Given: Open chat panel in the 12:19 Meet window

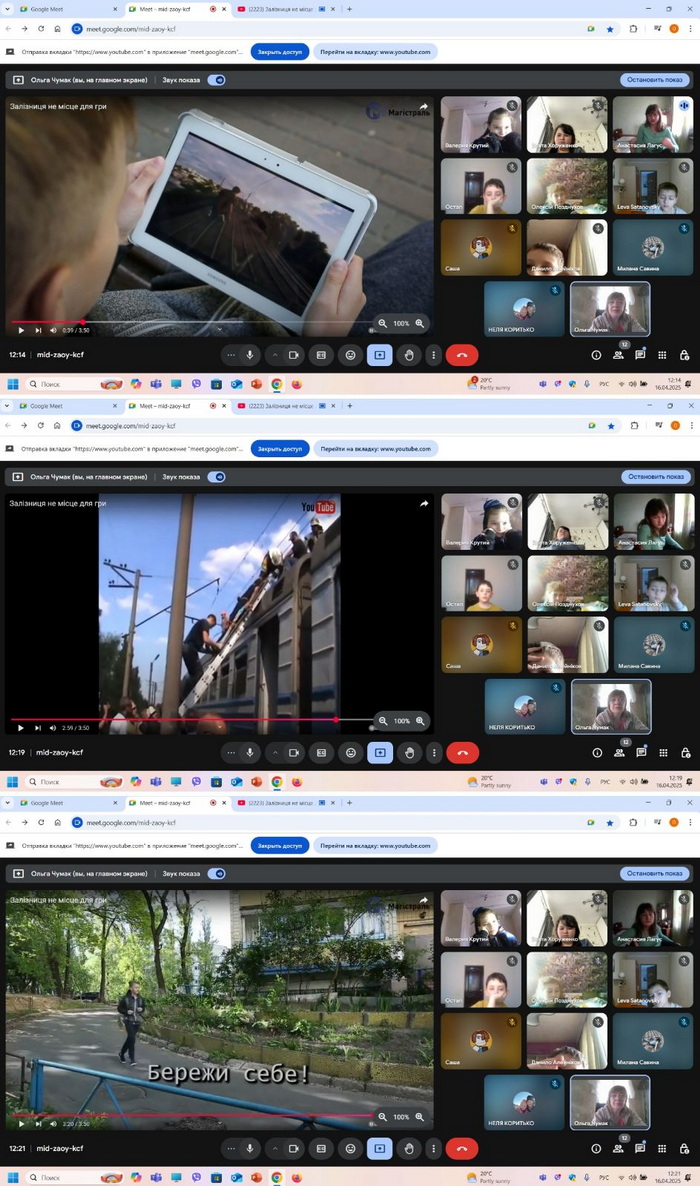Looking at the screenshot, I should tap(641, 753).
